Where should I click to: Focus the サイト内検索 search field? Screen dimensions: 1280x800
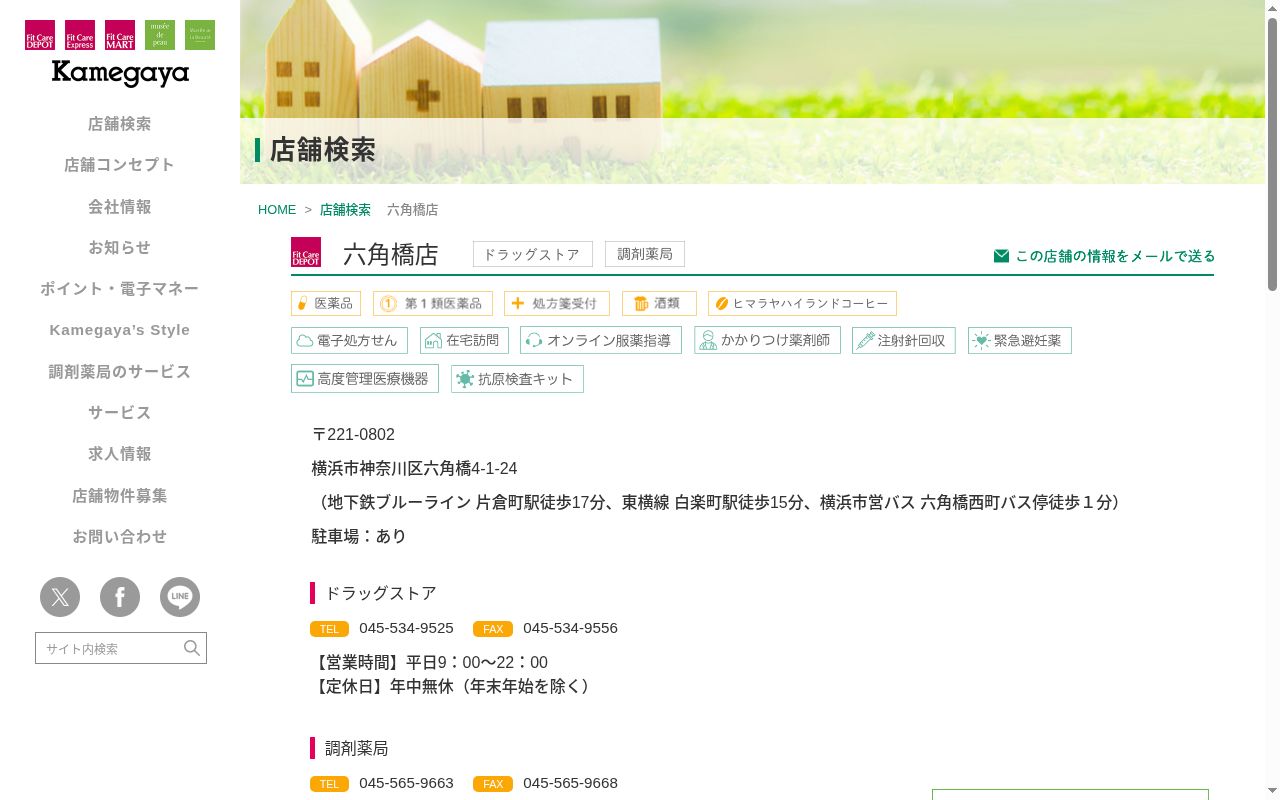pos(110,648)
